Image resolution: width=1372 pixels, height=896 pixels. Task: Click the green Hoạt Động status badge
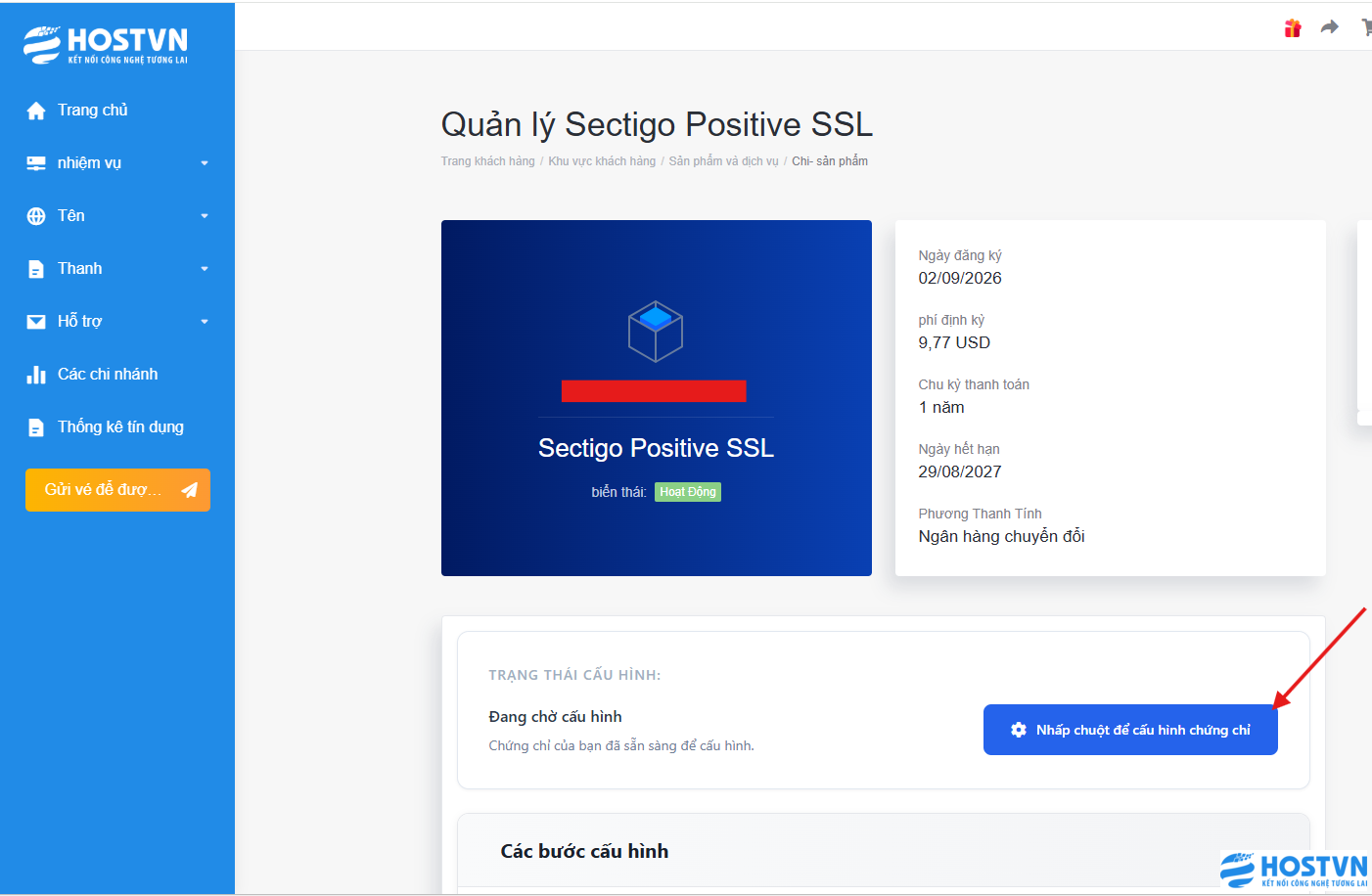click(x=688, y=492)
